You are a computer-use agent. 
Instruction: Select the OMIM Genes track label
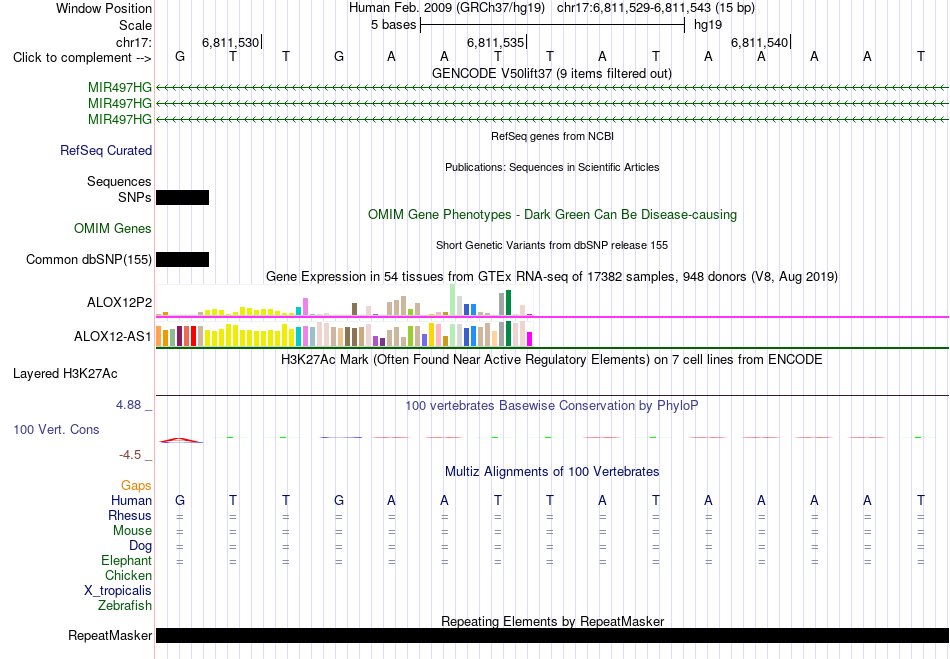tap(113, 228)
